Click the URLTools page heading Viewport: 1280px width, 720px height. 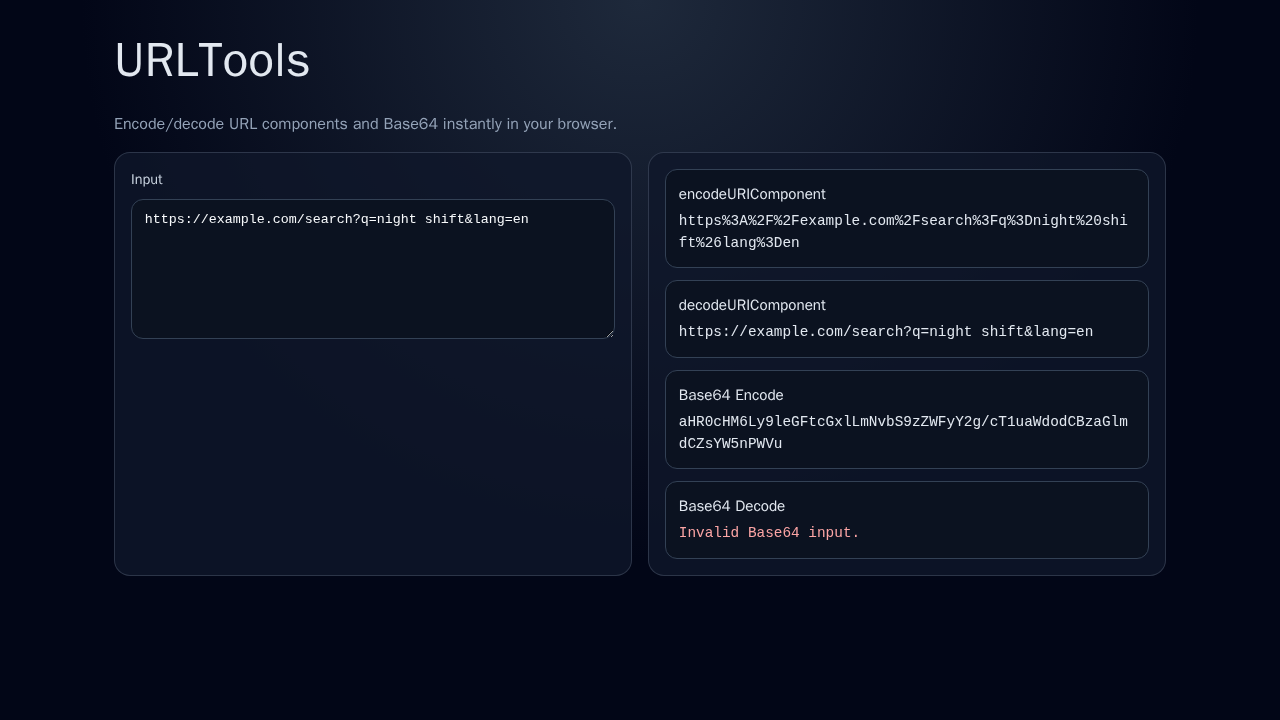211,61
